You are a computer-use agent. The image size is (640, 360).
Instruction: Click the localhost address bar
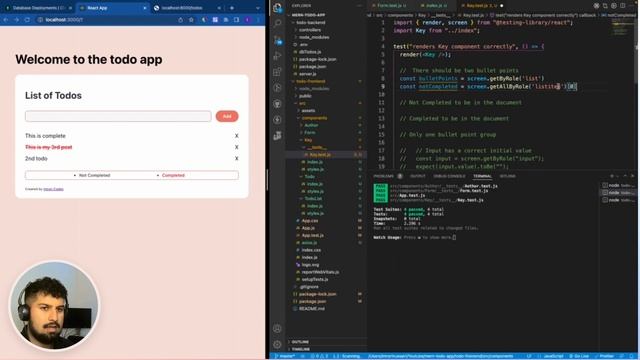106,20
